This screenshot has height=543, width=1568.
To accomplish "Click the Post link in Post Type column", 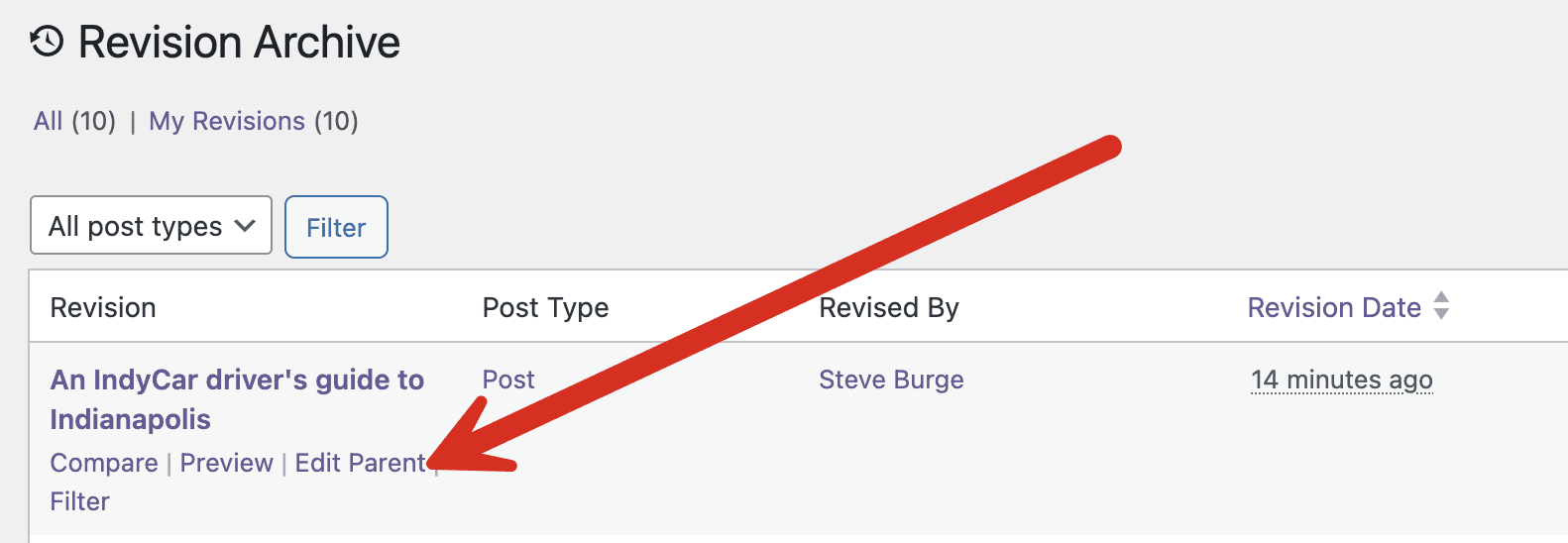I will click(508, 380).
